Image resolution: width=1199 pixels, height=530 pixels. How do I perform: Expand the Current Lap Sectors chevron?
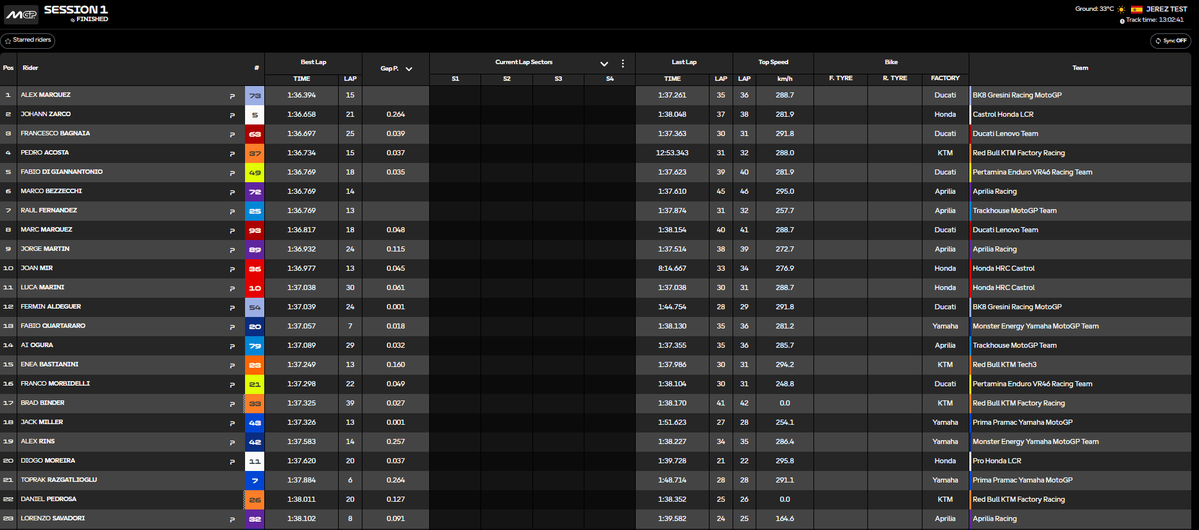coord(604,63)
